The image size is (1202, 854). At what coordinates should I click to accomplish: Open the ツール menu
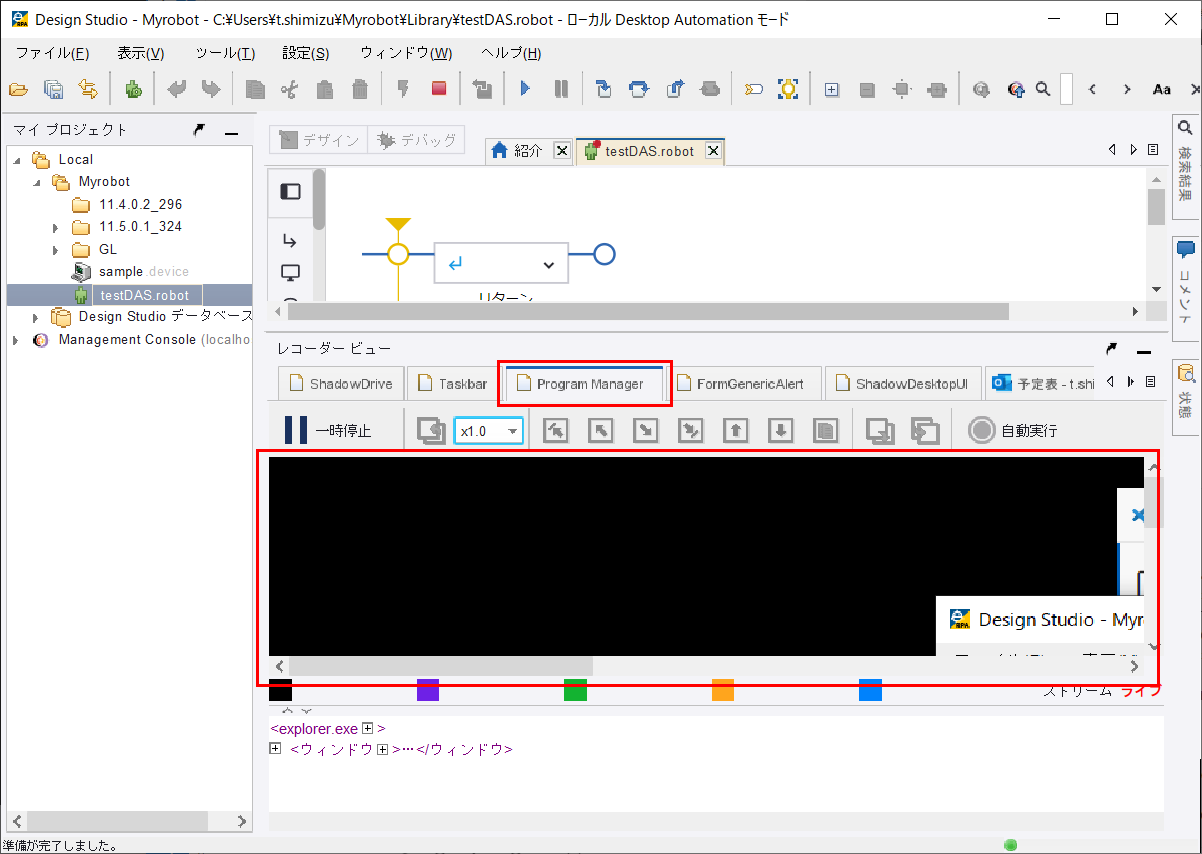click(x=224, y=53)
